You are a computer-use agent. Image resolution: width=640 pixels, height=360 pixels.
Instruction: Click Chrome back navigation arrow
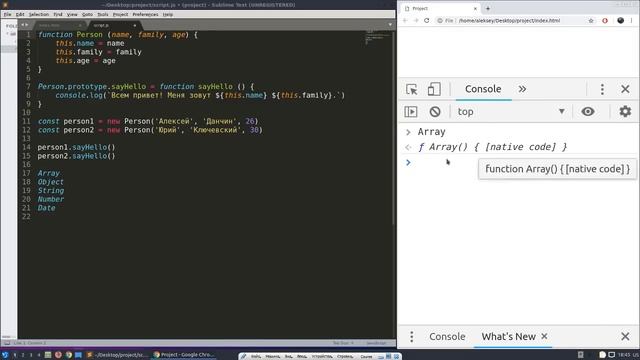pyautogui.click(x=405, y=20)
